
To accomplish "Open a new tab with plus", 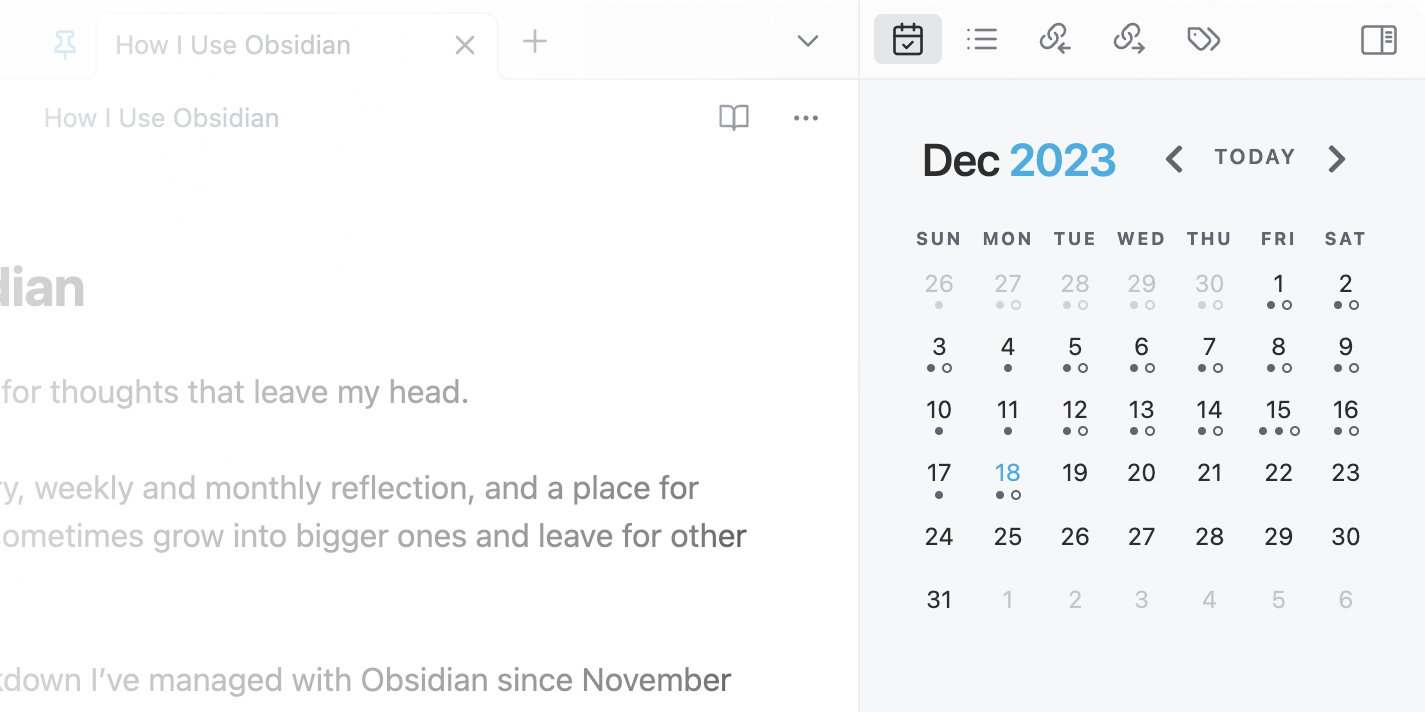I will (x=534, y=41).
